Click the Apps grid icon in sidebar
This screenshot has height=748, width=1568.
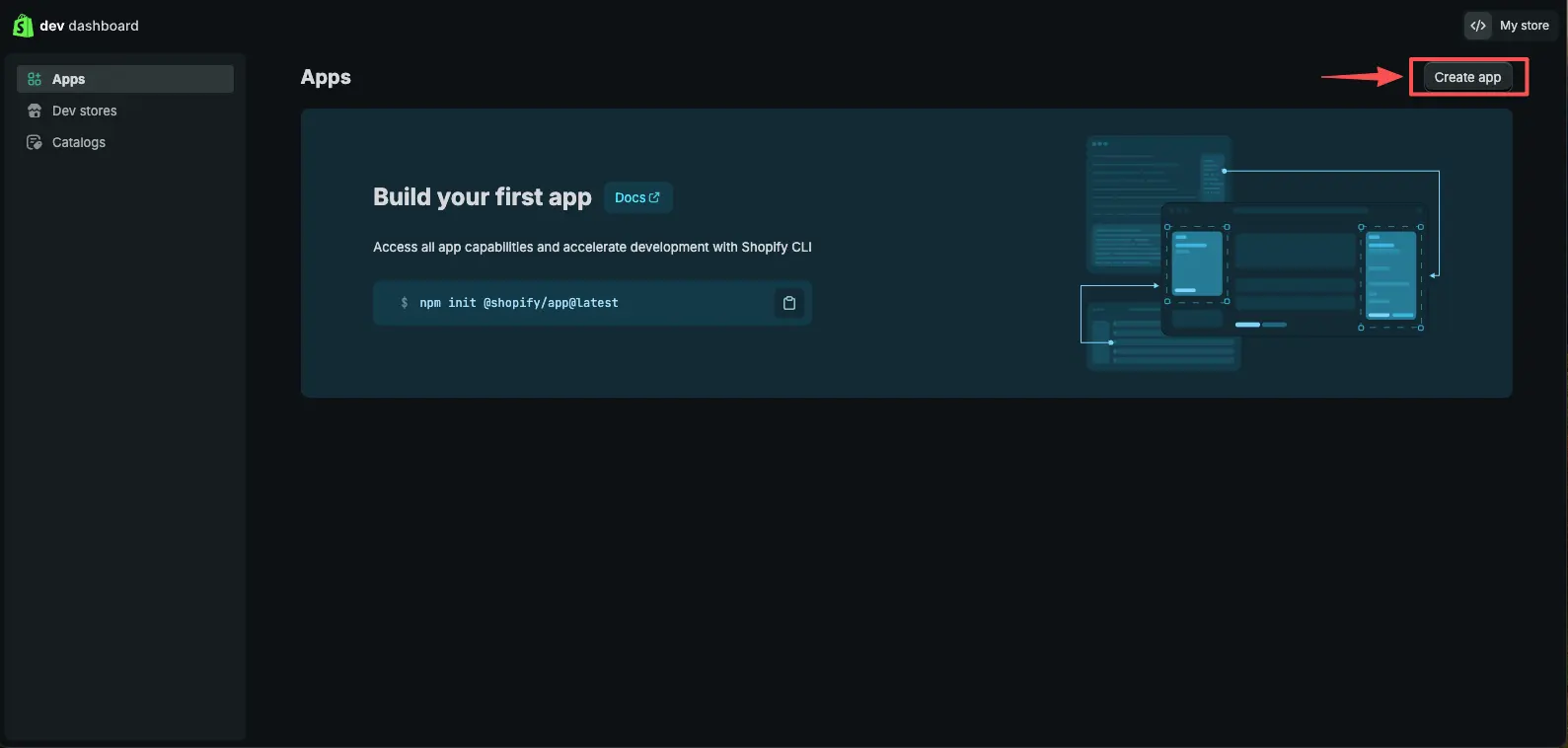35,79
